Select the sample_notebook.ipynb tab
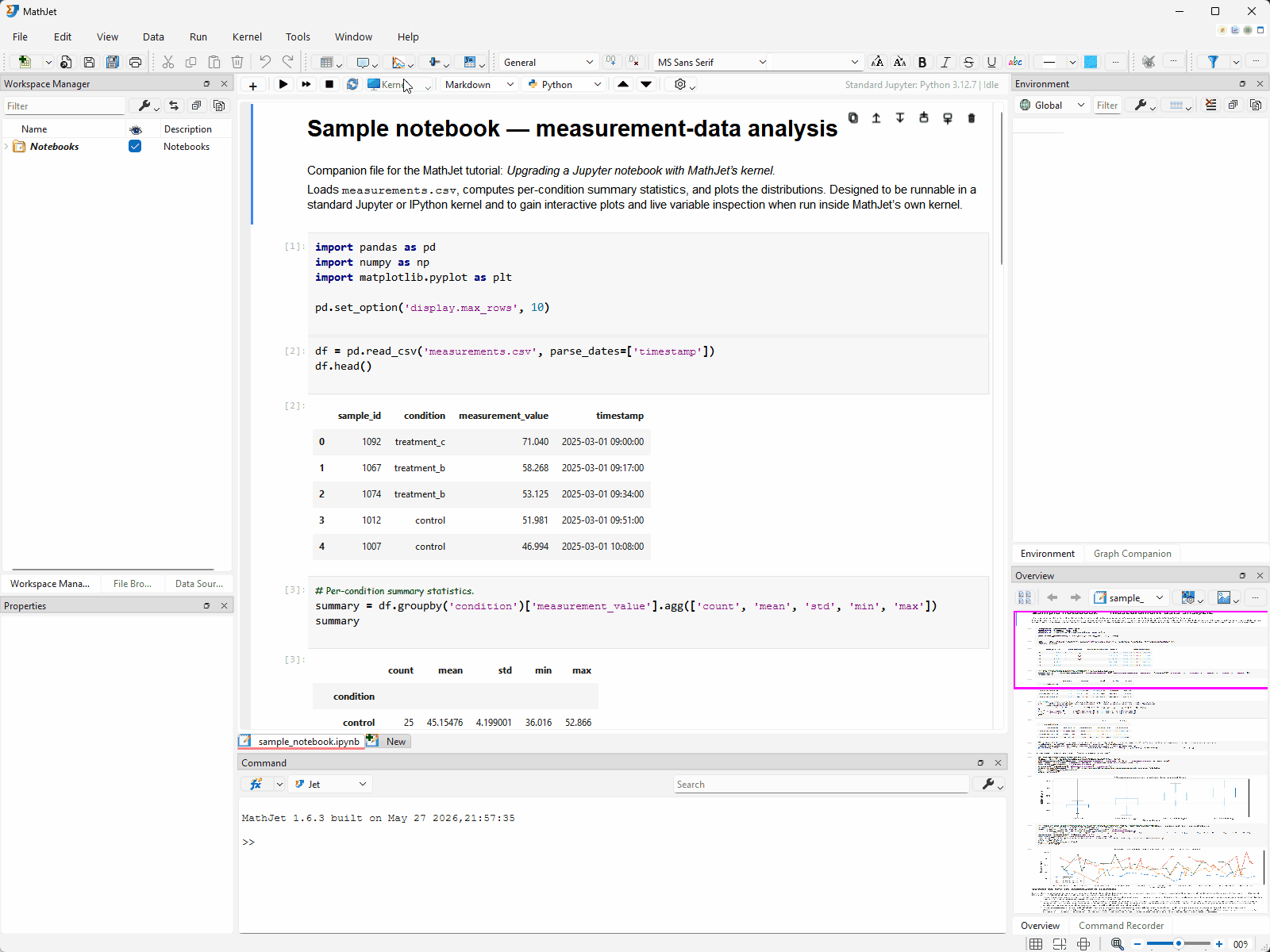 pyautogui.click(x=301, y=741)
